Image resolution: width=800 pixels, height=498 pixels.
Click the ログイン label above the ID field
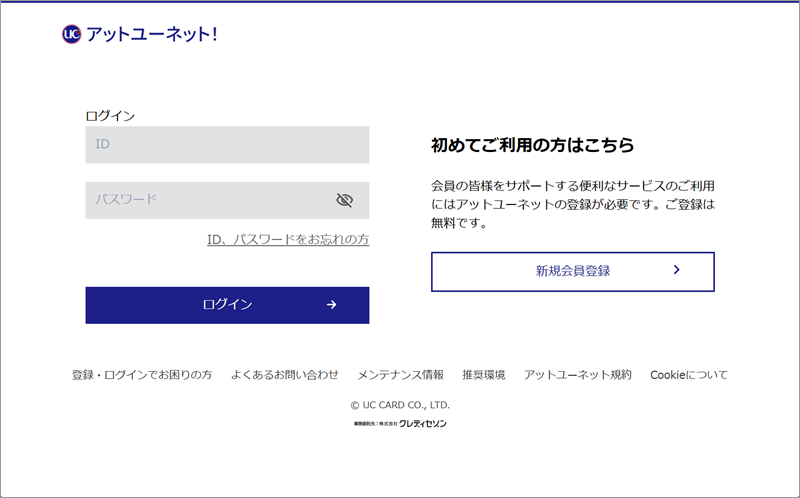[x=110, y=116]
